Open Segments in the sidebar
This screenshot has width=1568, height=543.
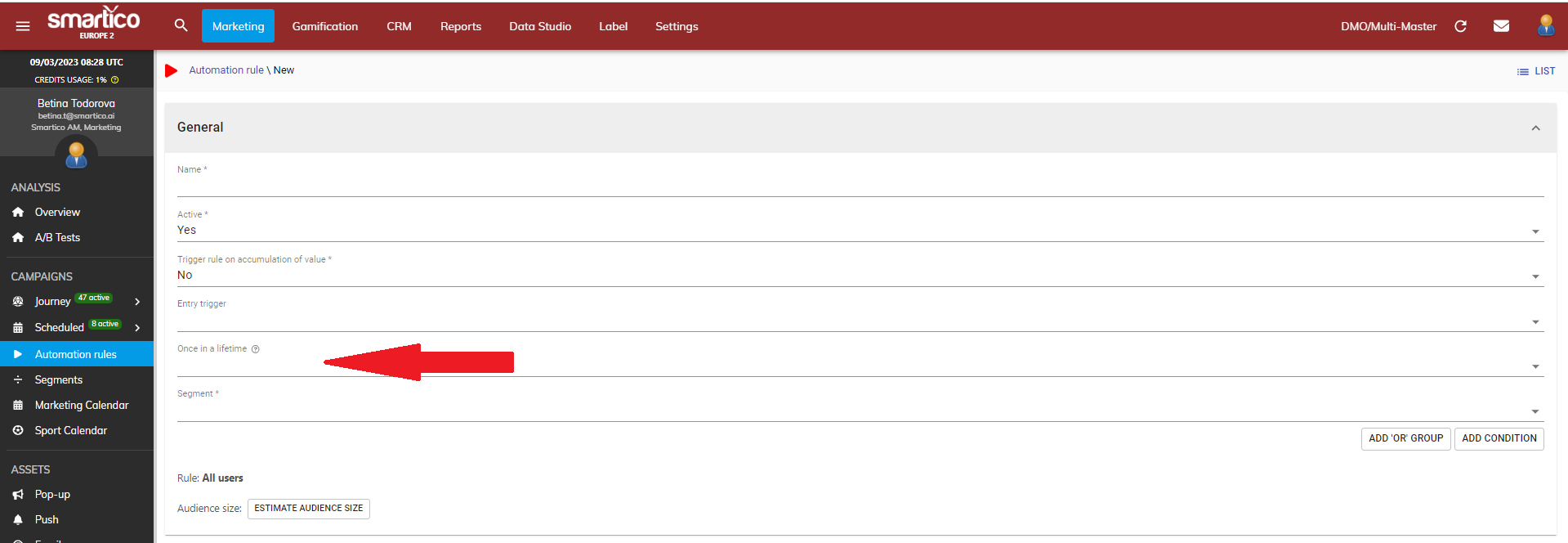coord(58,379)
